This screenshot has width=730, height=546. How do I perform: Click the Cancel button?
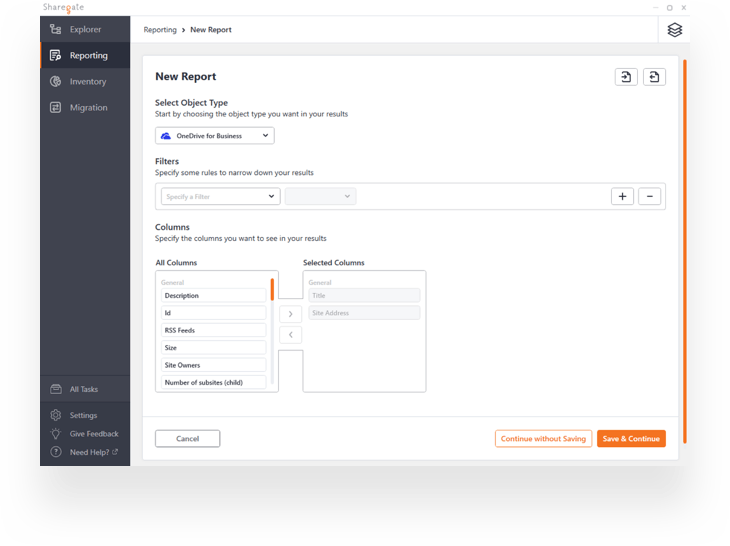pyautogui.click(x=188, y=438)
